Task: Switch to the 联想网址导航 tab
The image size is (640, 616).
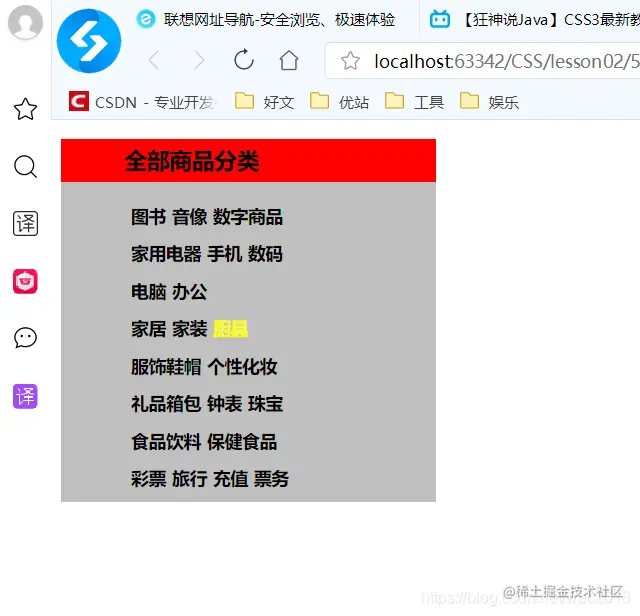Action: [x=266, y=19]
